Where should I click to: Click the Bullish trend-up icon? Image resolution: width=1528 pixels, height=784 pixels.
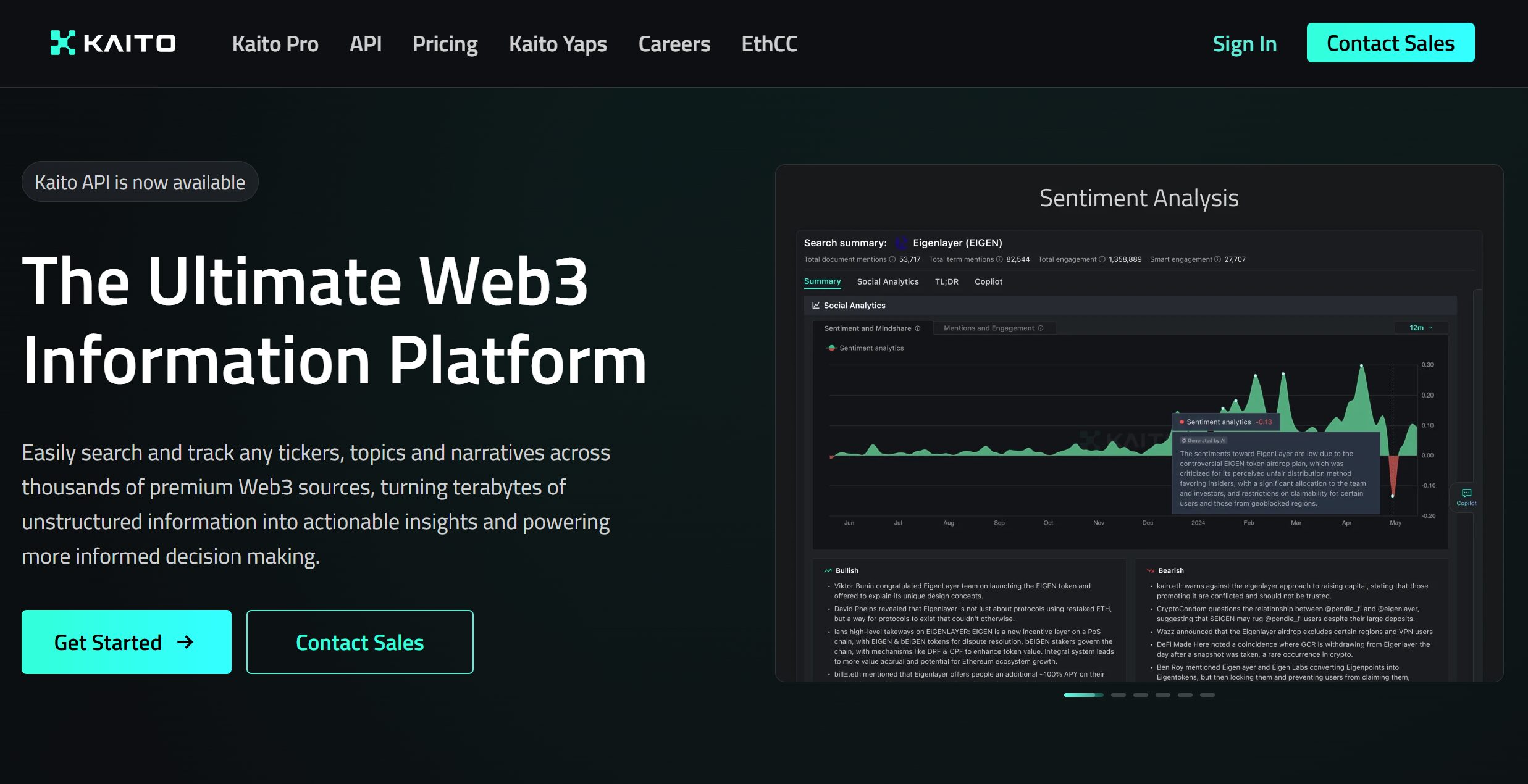(828, 570)
